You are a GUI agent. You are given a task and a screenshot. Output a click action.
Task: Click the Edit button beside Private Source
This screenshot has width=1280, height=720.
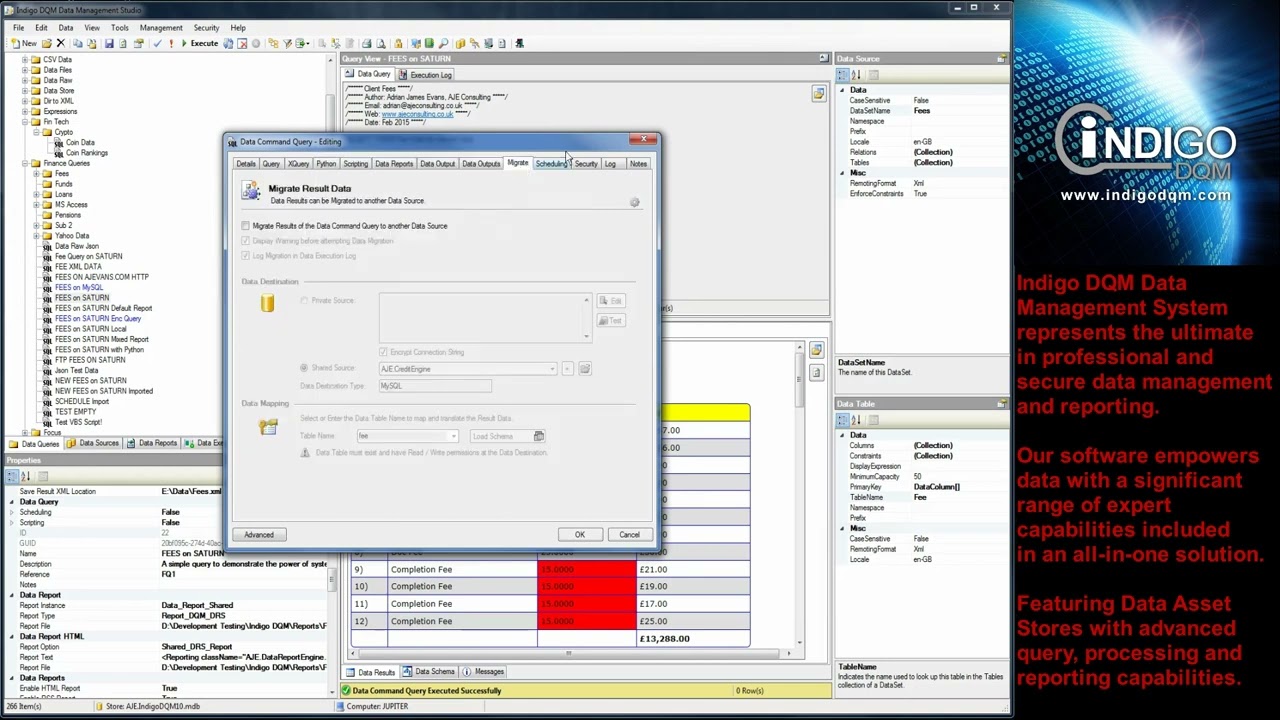pos(611,301)
